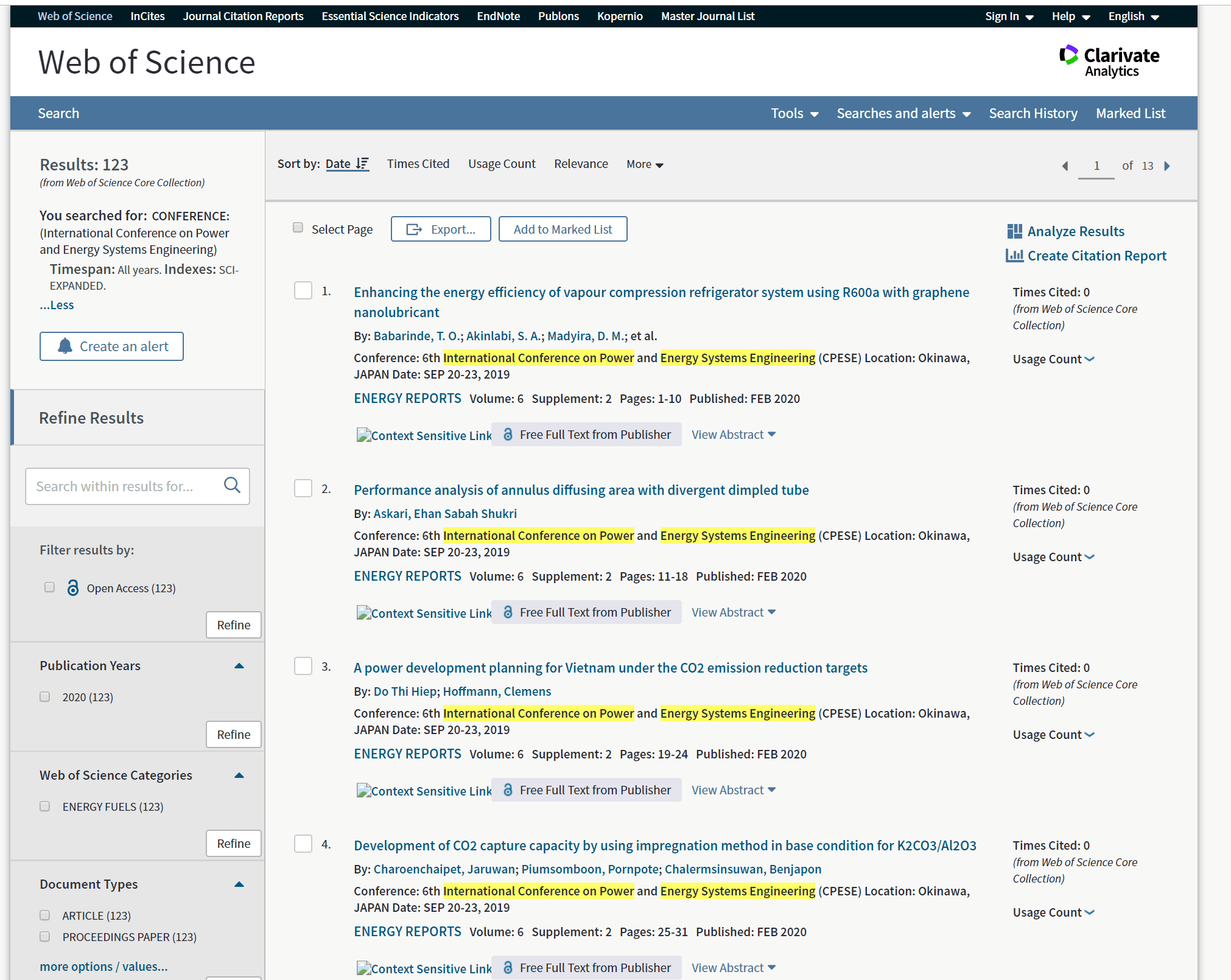Expand View Abstract for result 2

(734, 612)
